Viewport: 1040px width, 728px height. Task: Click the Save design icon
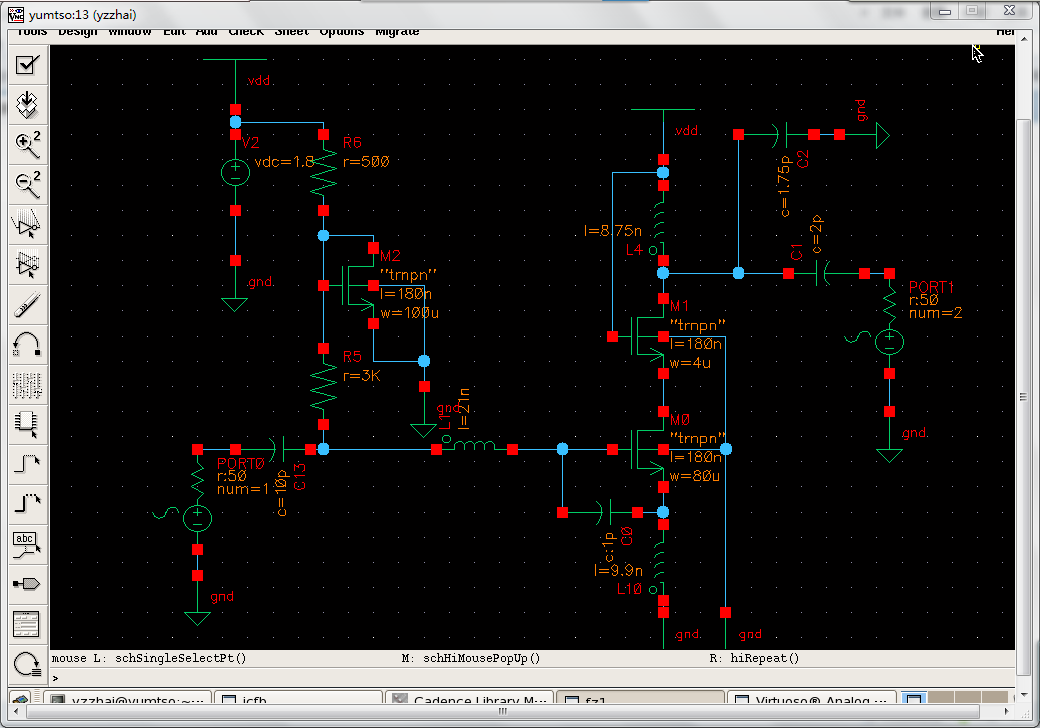click(28, 104)
